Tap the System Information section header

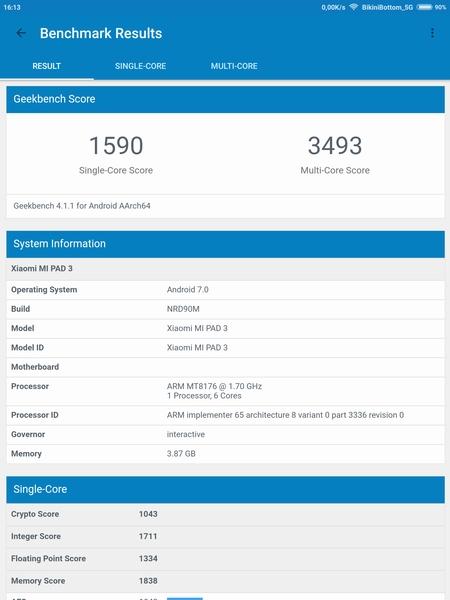[x=225, y=244]
